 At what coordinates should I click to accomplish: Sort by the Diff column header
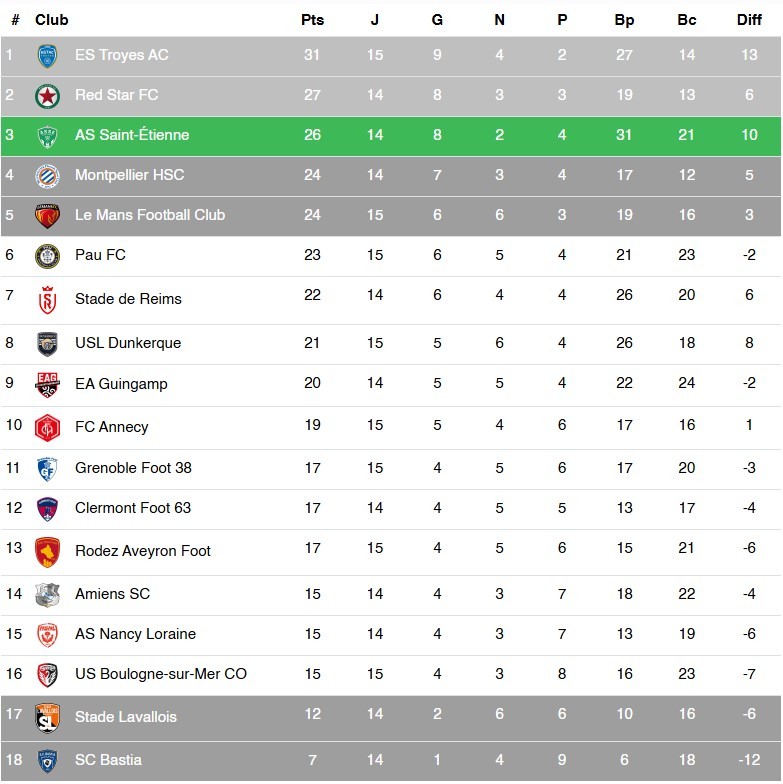[x=749, y=20]
